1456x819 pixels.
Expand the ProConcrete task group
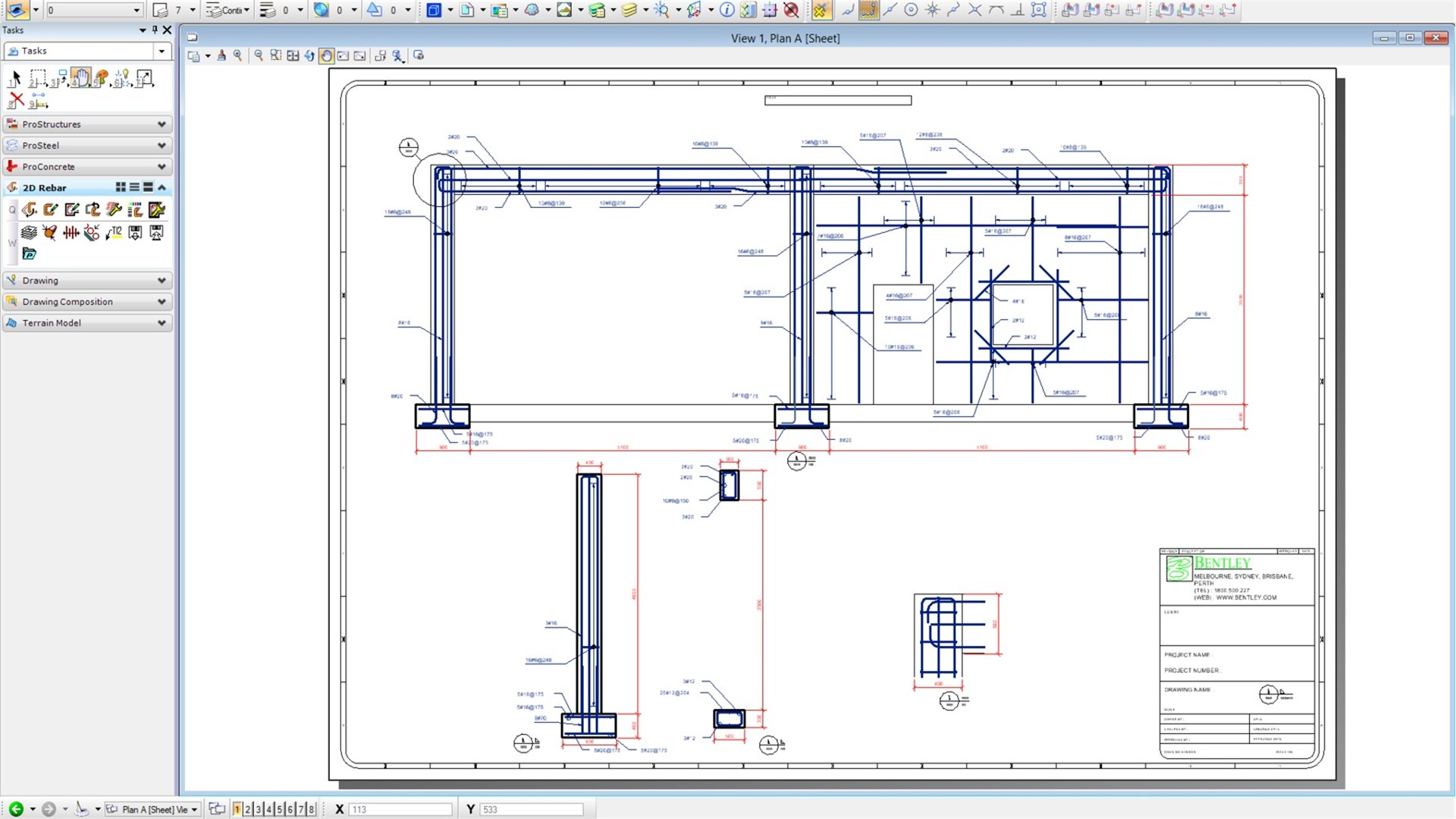(x=162, y=167)
